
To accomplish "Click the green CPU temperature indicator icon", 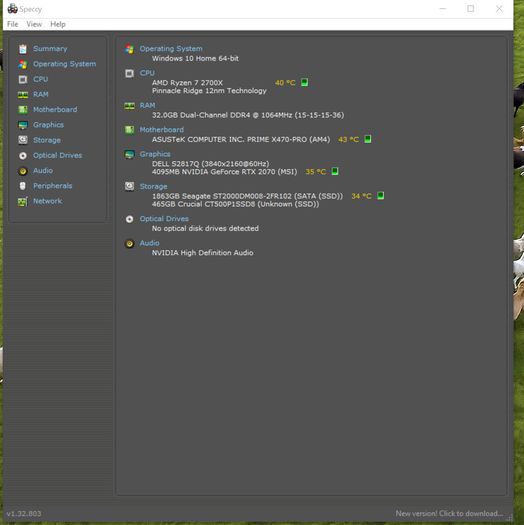I will (304, 82).
